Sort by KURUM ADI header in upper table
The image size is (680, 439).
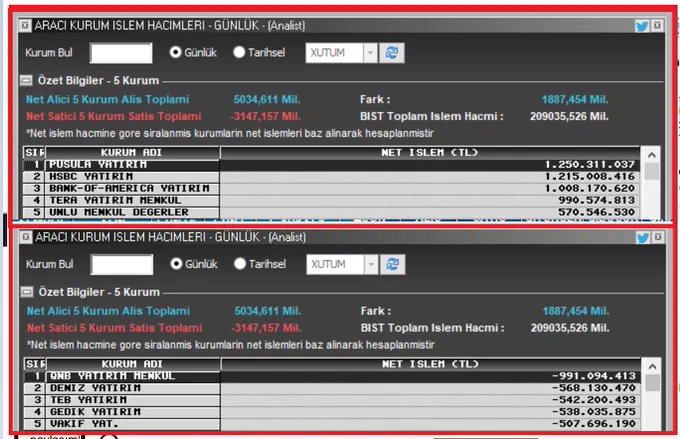pyautogui.click(x=132, y=153)
